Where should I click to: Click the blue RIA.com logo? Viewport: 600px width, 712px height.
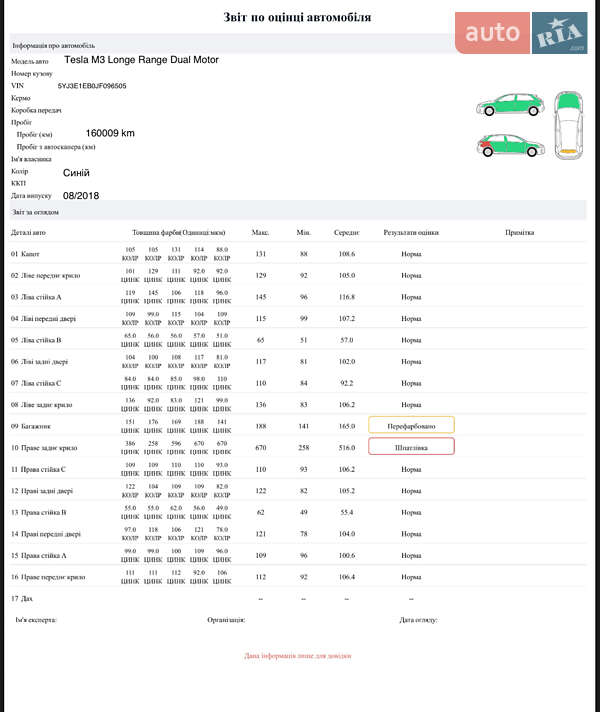point(560,33)
